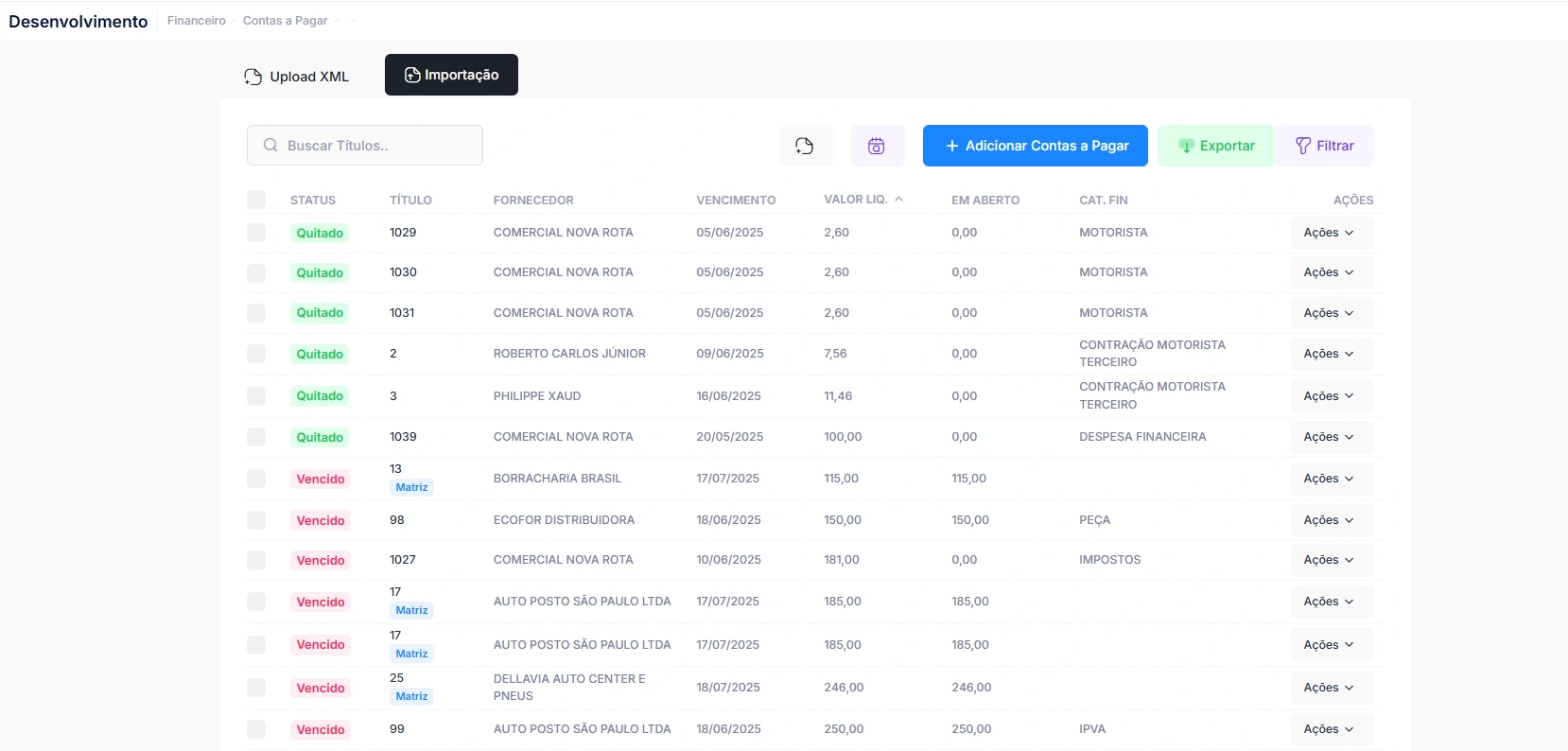Check the row for título 1029
The width and height of the screenshot is (1568, 751).
pos(256,233)
